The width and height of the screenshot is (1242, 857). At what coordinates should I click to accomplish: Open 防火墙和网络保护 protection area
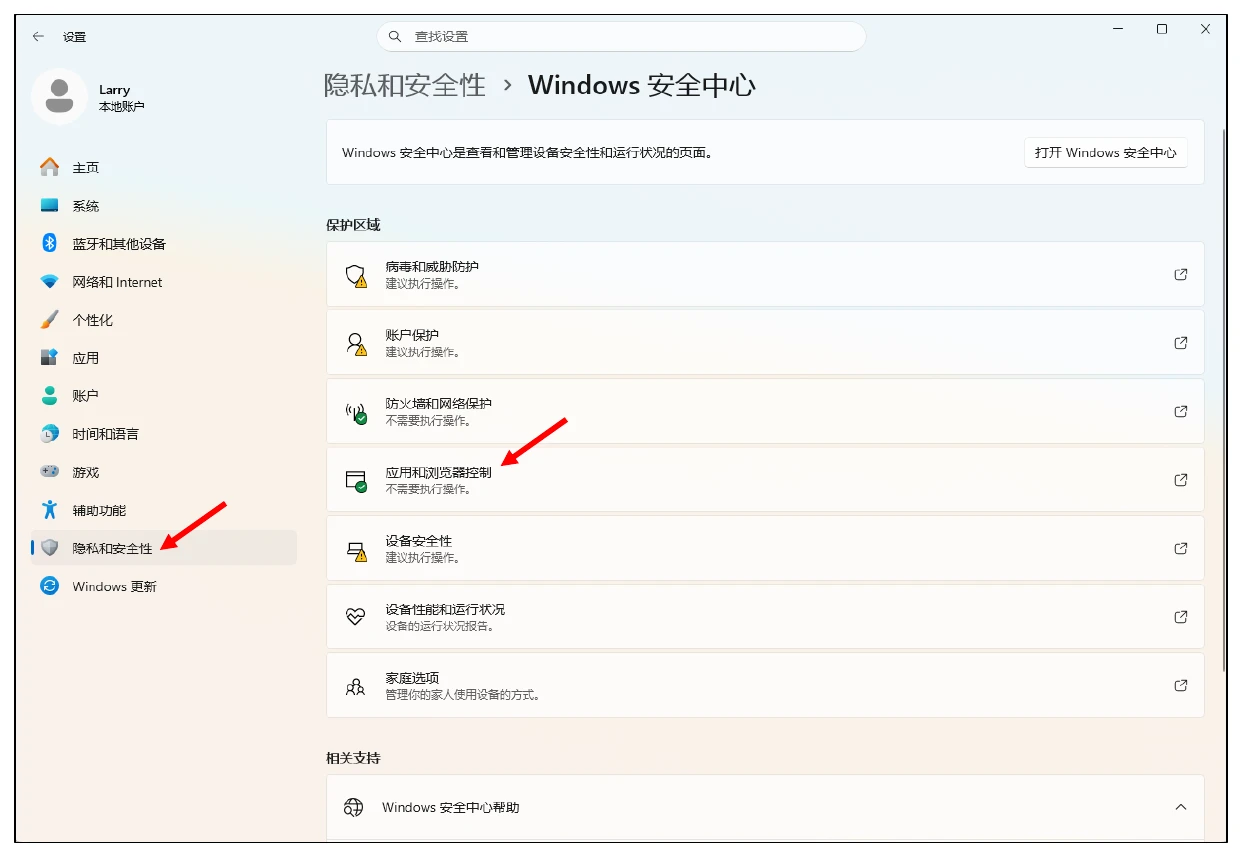(765, 411)
